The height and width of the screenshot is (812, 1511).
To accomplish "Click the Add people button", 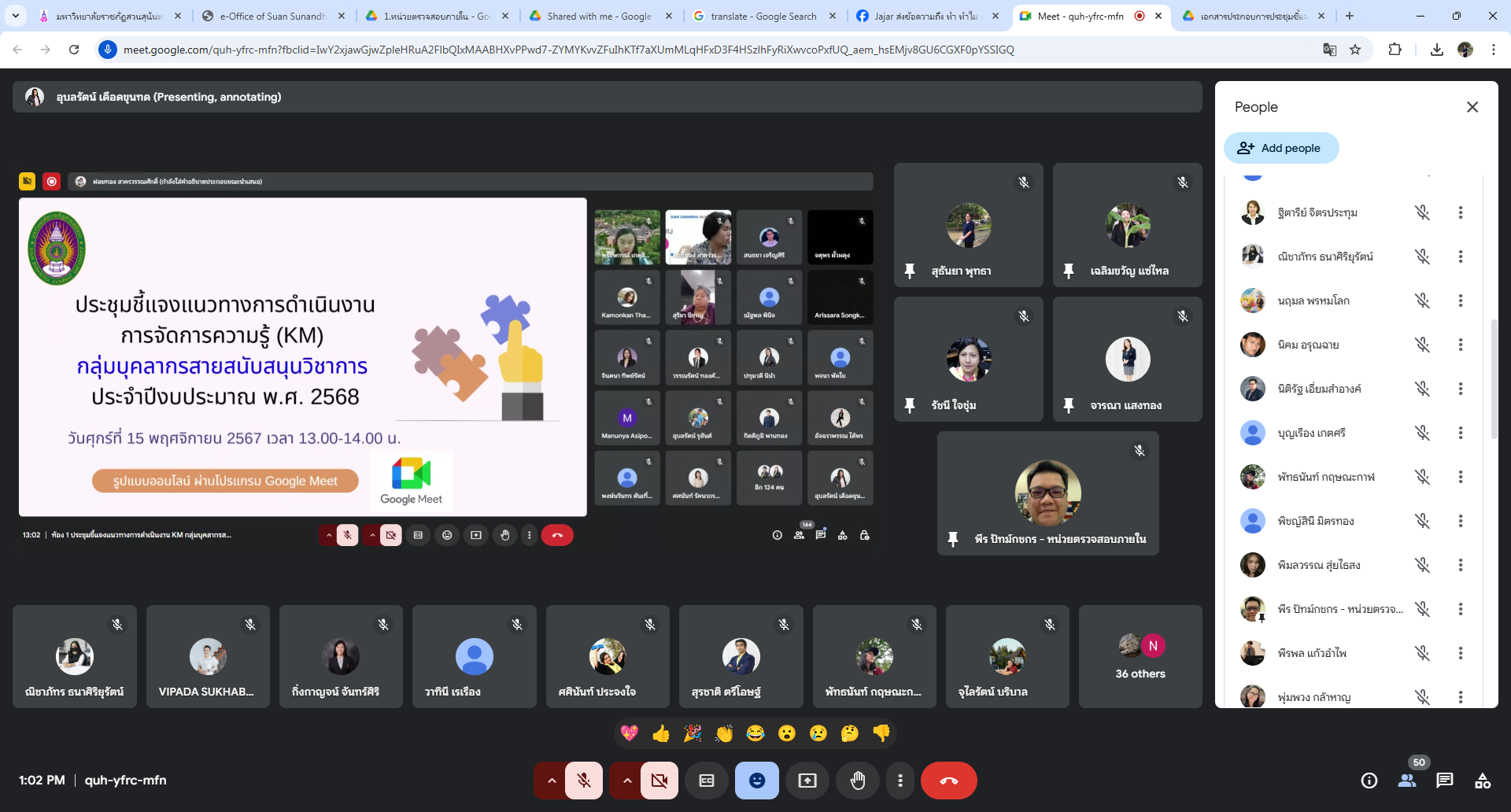I will tap(1280, 148).
